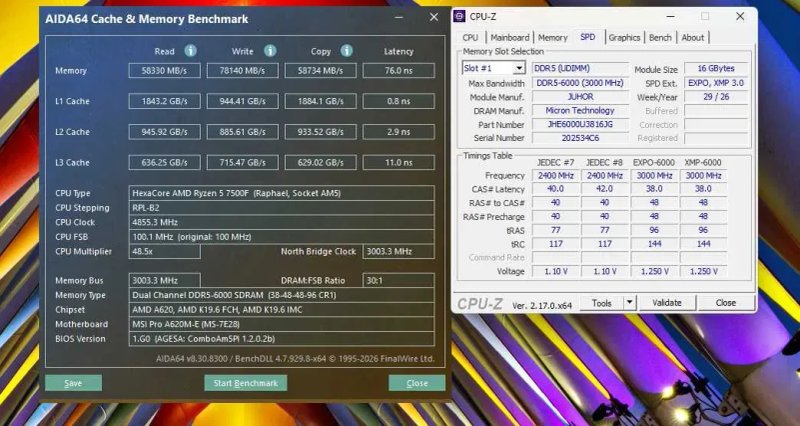Screen dimensions: 800x426
Task: Click the Memory Latency value 76.0 ns
Action: click(x=398, y=70)
